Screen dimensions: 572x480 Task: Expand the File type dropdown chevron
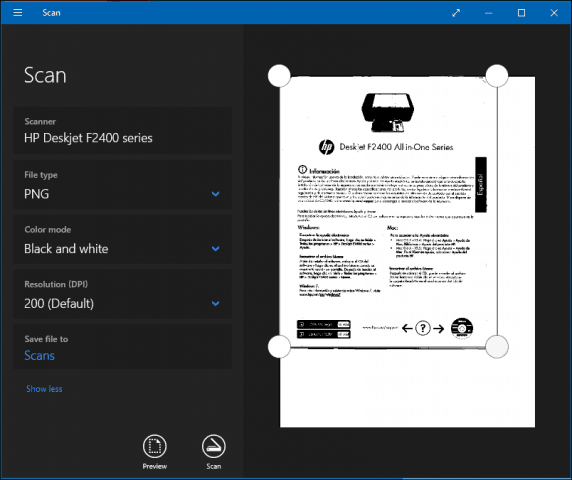pyautogui.click(x=216, y=194)
